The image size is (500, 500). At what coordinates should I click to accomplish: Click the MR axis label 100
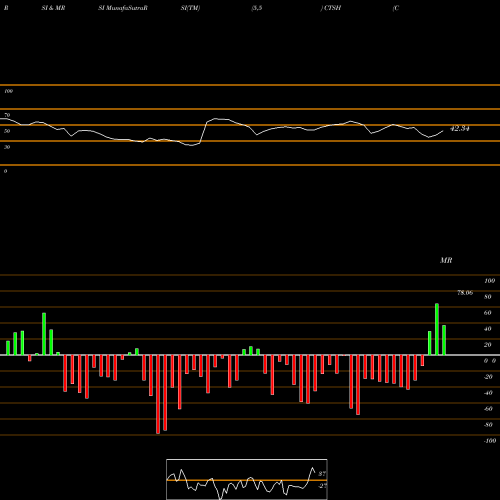point(490,281)
